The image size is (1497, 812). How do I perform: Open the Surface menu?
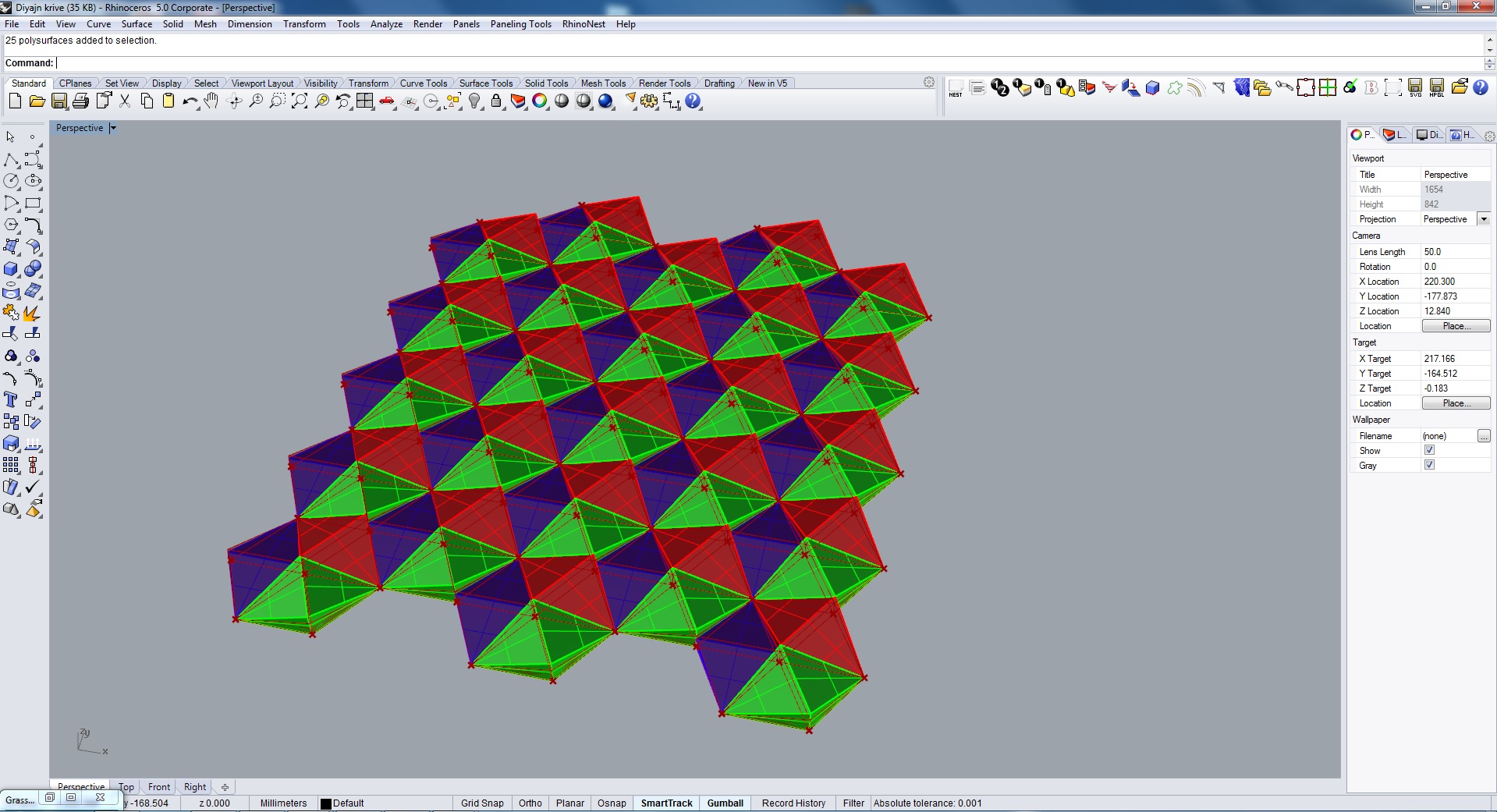(x=137, y=24)
